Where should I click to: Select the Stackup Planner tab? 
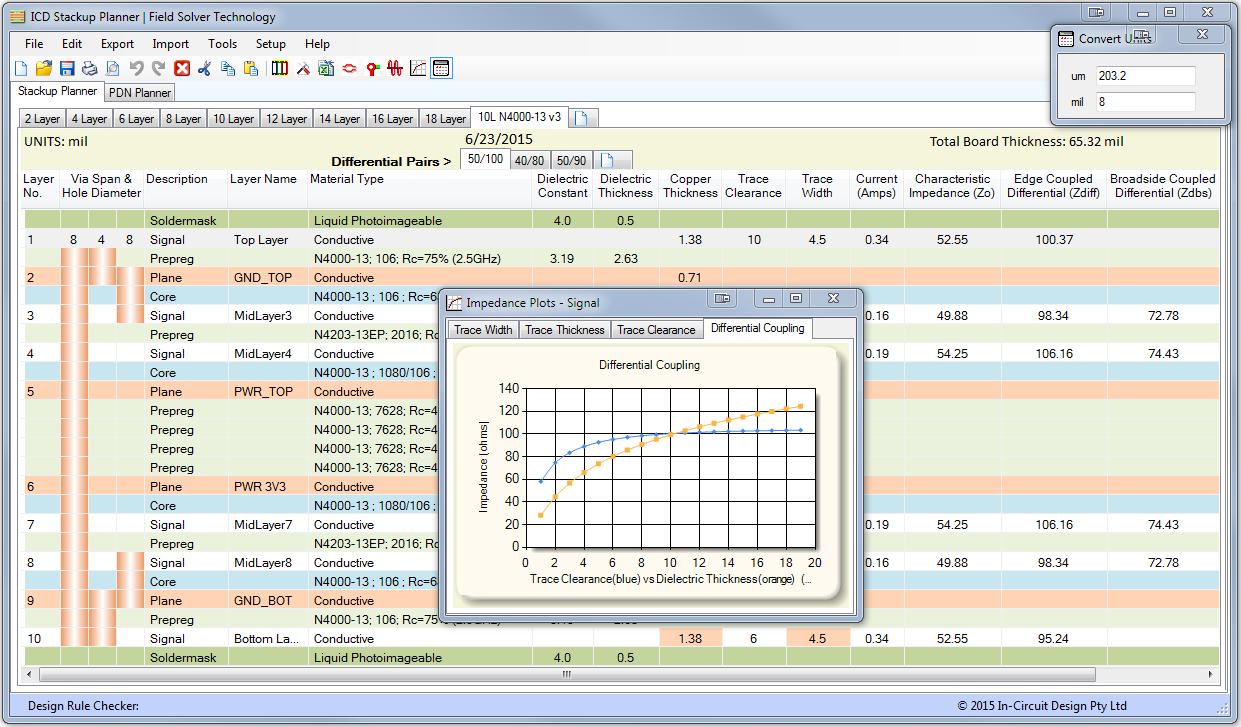point(58,91)
